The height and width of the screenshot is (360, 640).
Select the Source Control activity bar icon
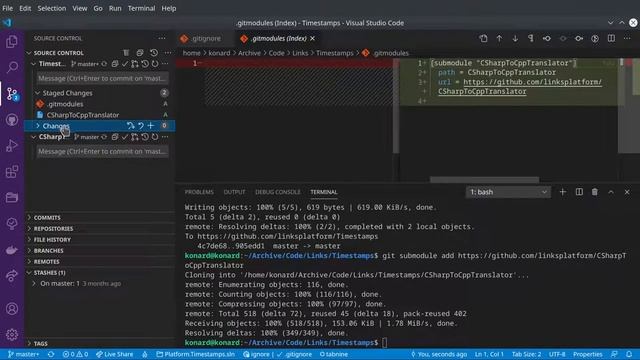12,94
